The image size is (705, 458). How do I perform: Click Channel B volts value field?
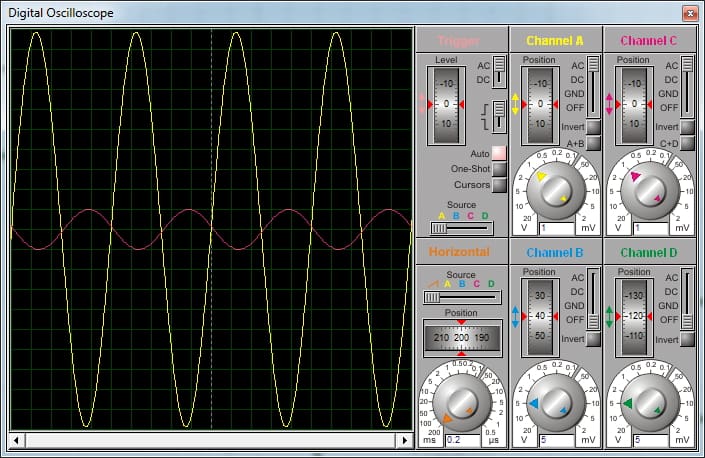[557, 440]
